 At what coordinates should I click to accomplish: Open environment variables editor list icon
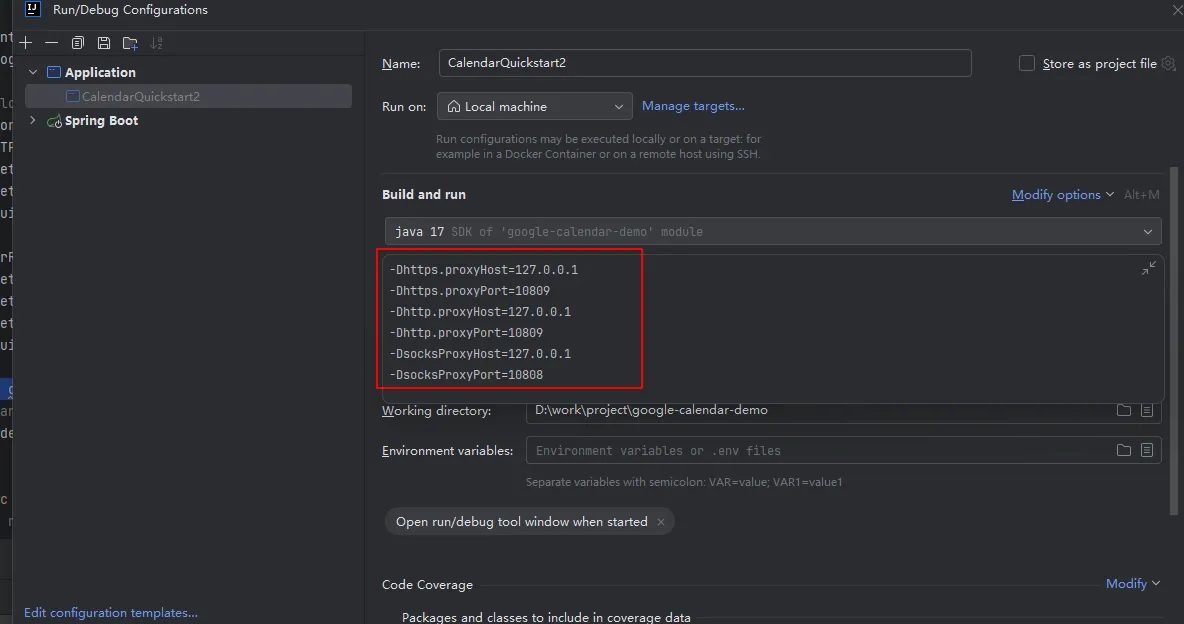tap(1147, 450)
